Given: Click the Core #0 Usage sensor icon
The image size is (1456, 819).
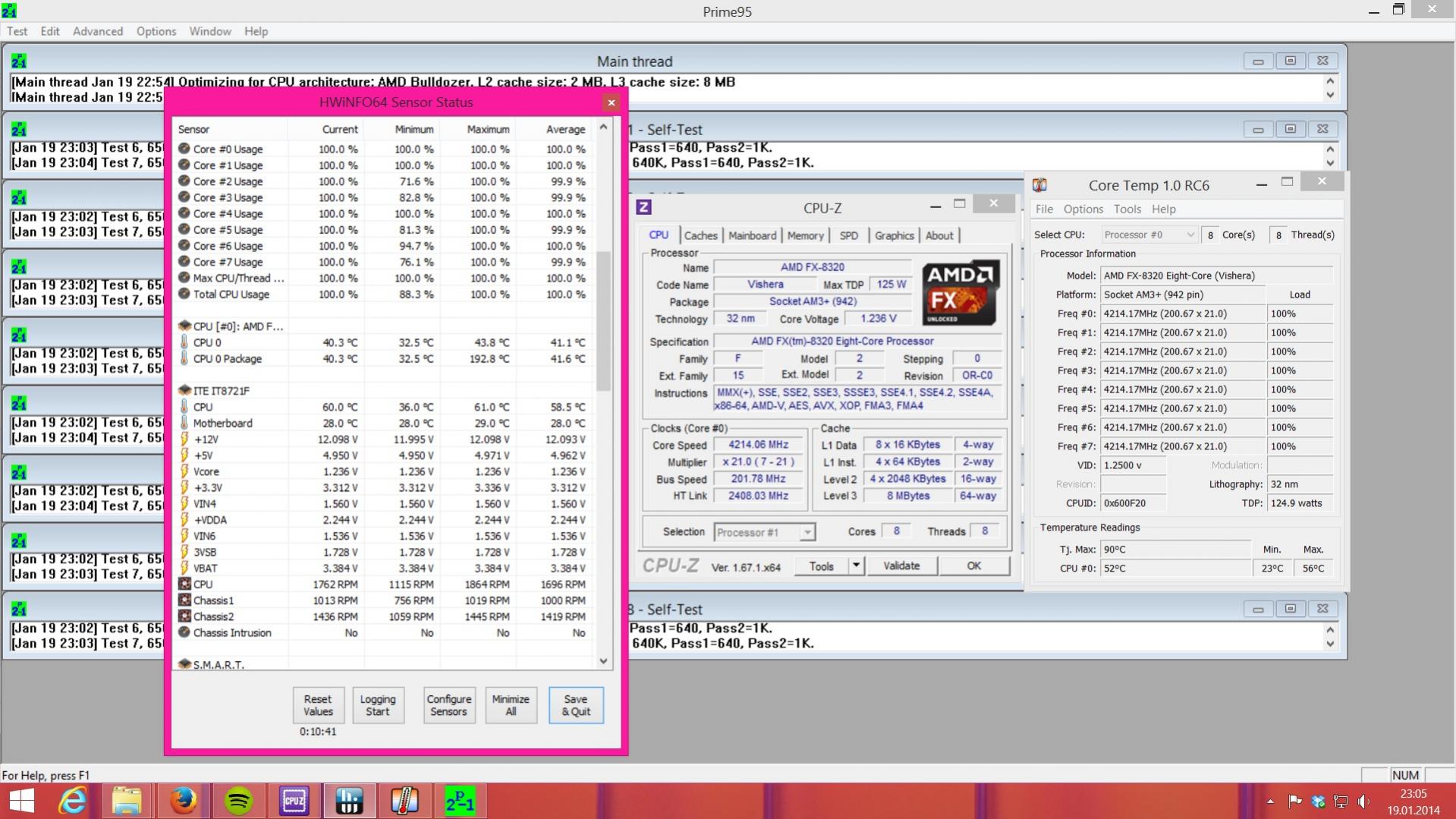Looking at the screenshot, I should (x=184, y=149).
